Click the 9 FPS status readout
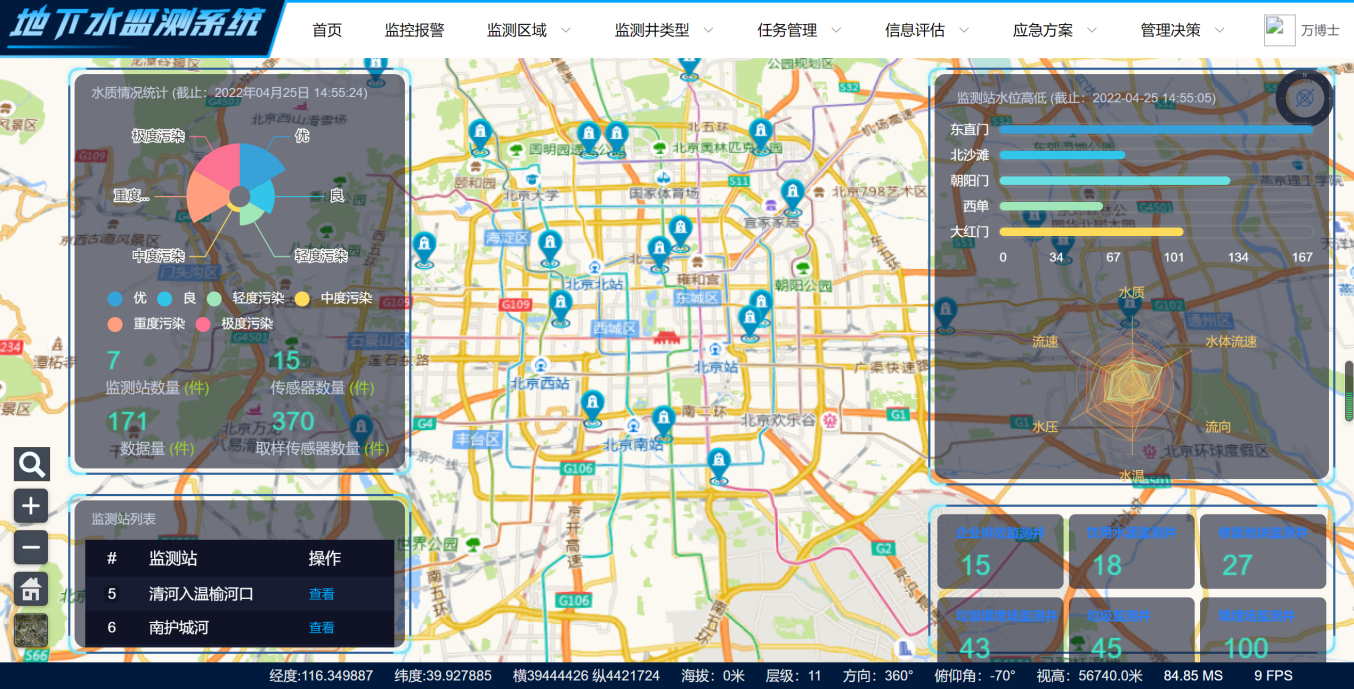1354x689 pixels. (1273, 676)
